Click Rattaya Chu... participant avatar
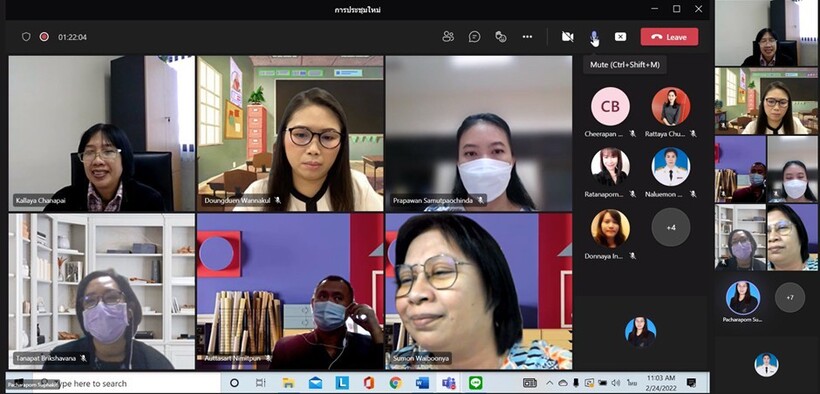 [671, 106]
